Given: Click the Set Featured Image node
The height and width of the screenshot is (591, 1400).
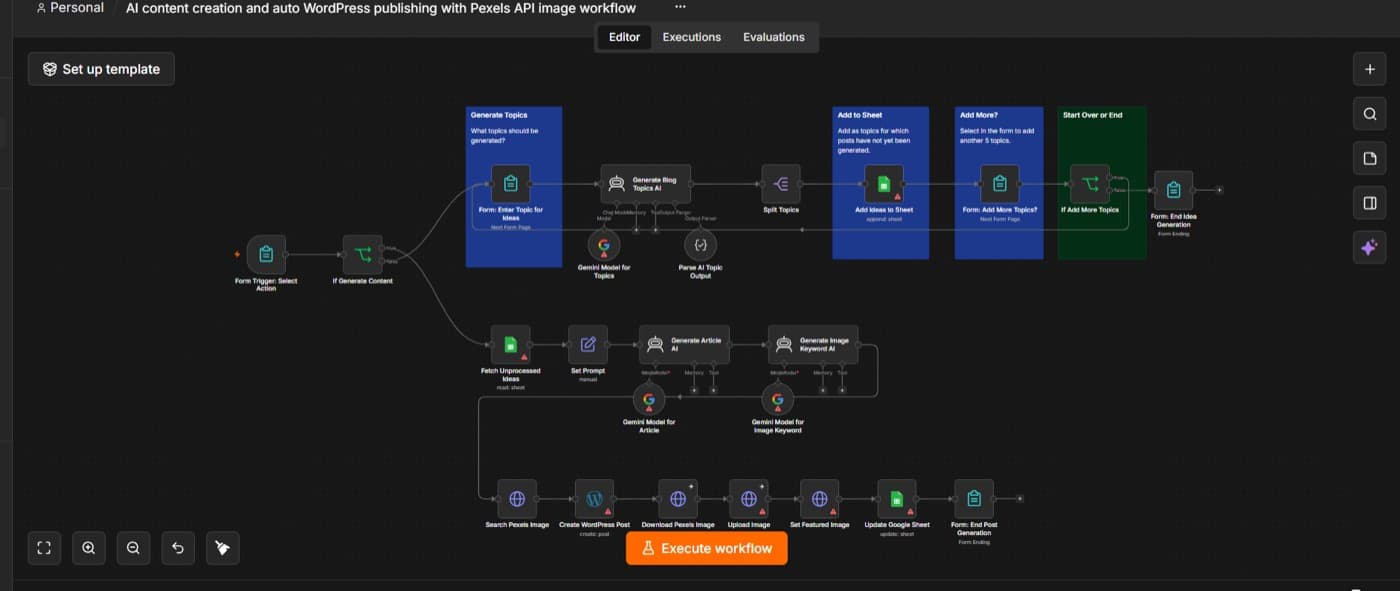Looking at the screenshot, I should [820, 499].
